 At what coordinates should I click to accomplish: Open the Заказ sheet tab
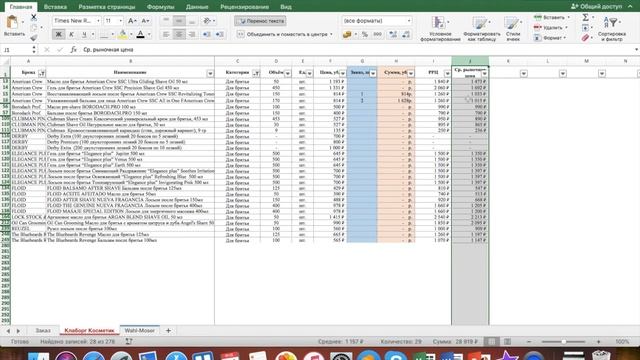[x=43, y=330]
